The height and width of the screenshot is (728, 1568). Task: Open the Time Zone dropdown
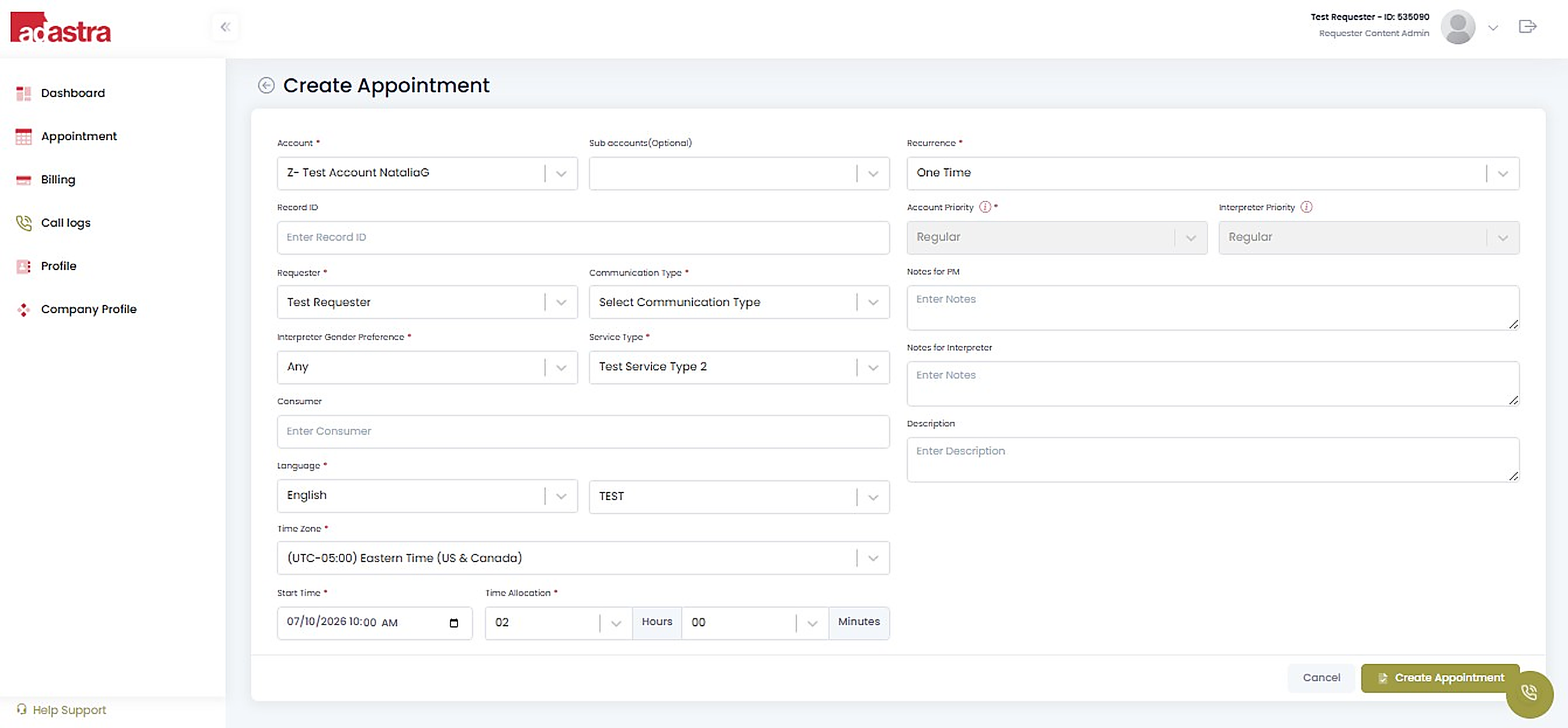coord(583,558)
